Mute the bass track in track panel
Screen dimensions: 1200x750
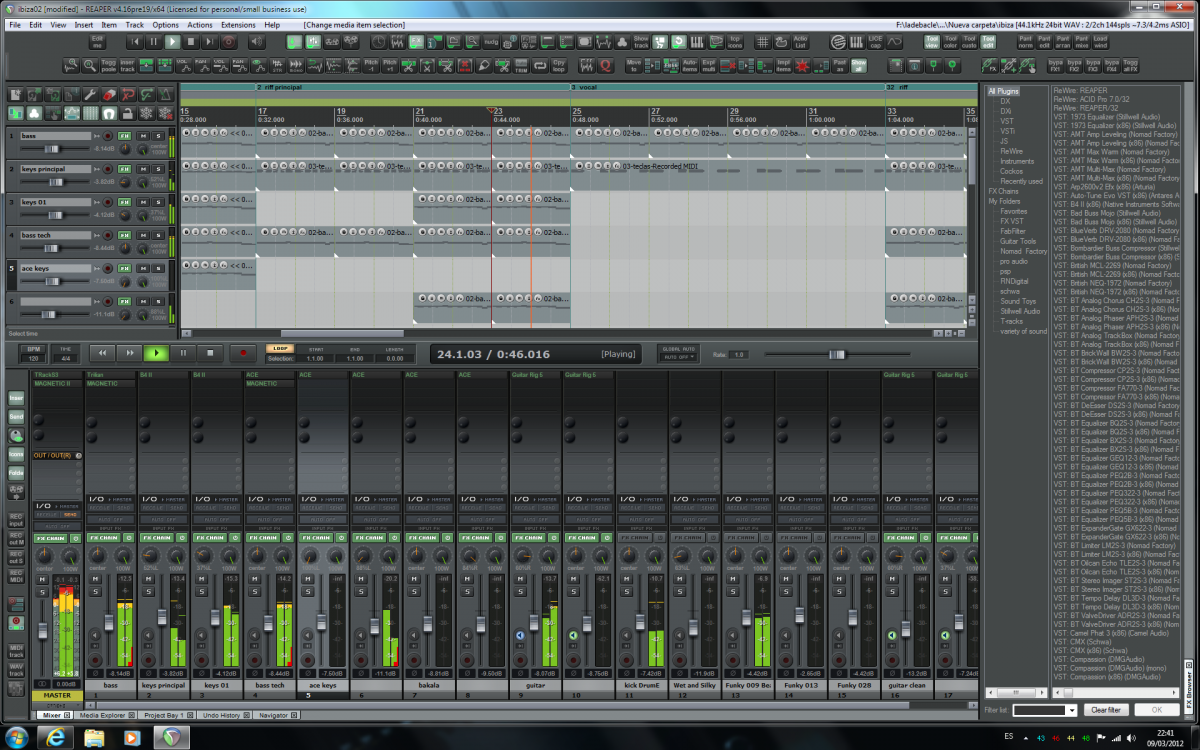click(x=144, y=135)
